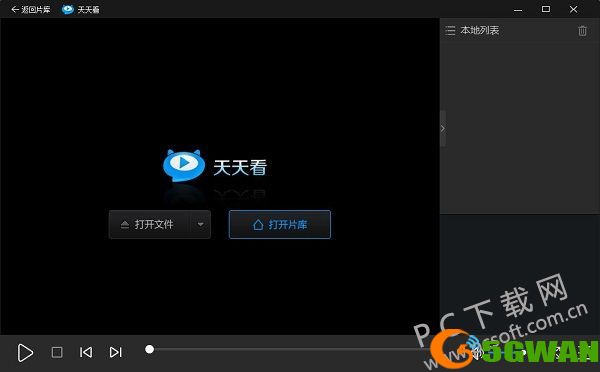Screen dimensions: 600x372
Task: Skip to the previous track
Action: [x=86, y=352]
